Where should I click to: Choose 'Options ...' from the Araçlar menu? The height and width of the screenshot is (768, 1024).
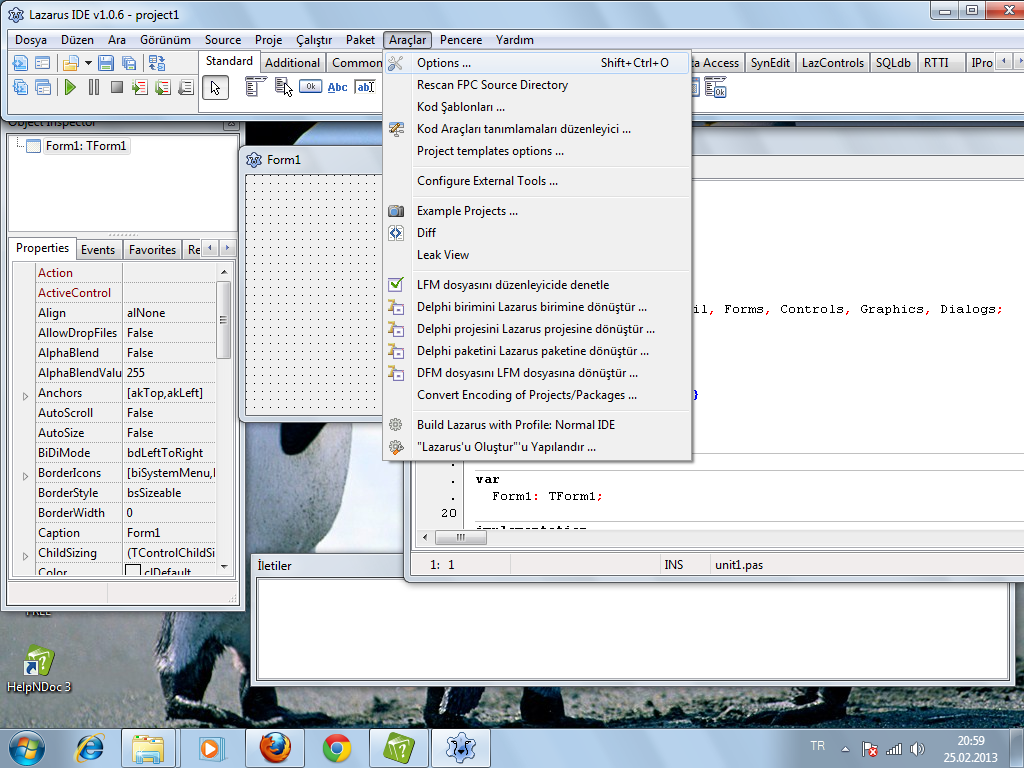tap(537, 63)
